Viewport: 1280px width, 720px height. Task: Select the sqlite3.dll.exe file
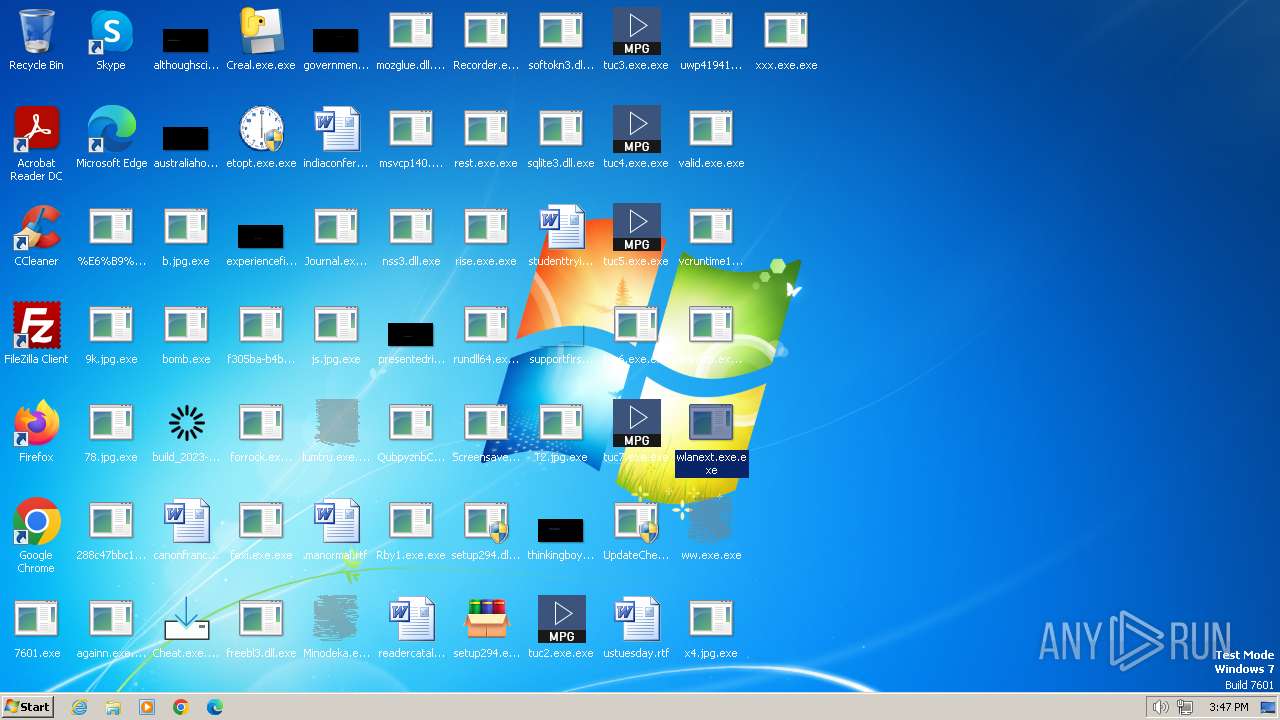point(562,130)
